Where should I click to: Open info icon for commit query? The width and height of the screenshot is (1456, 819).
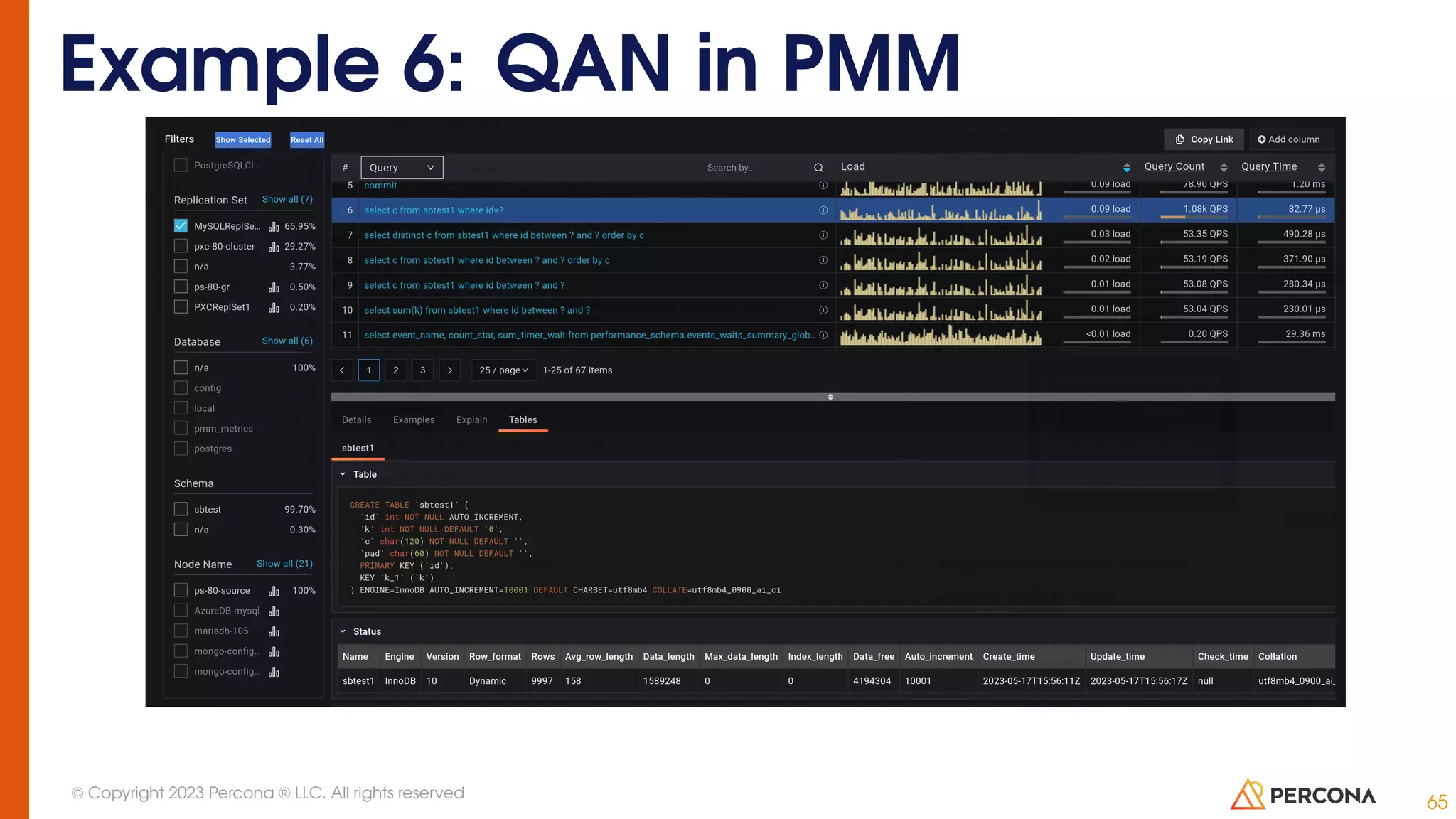823,186
